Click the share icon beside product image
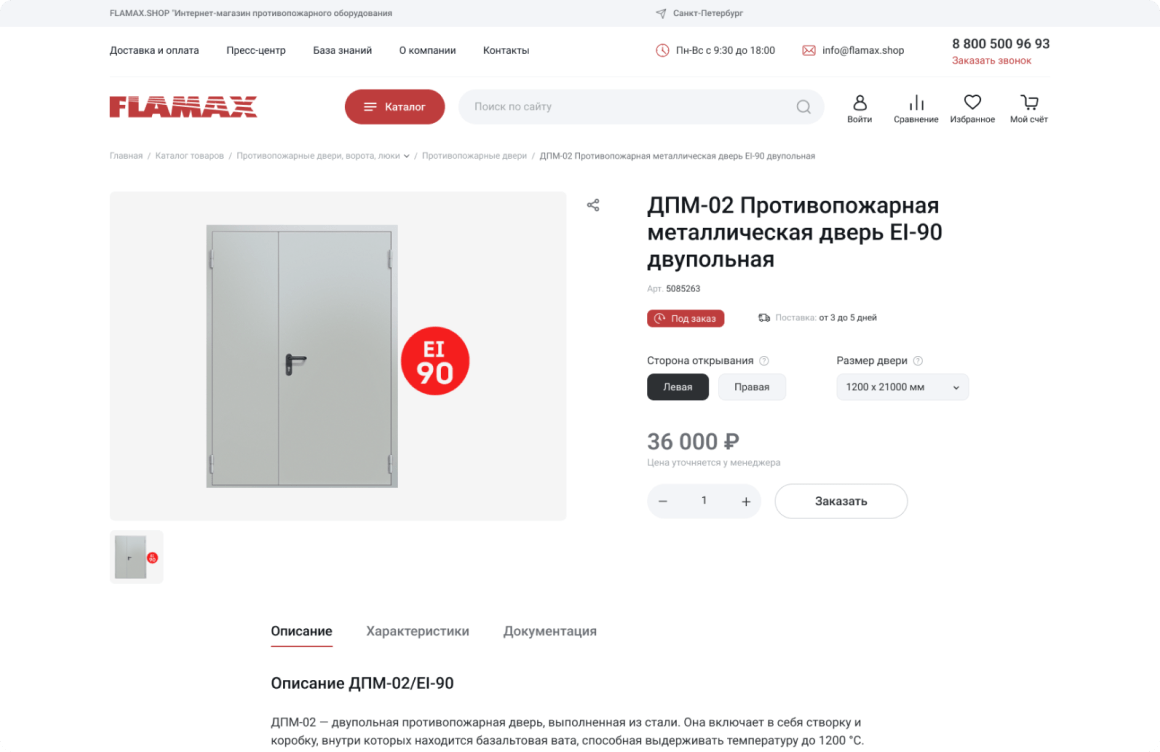Screen dimensions: 1160x752 [593, 205]
